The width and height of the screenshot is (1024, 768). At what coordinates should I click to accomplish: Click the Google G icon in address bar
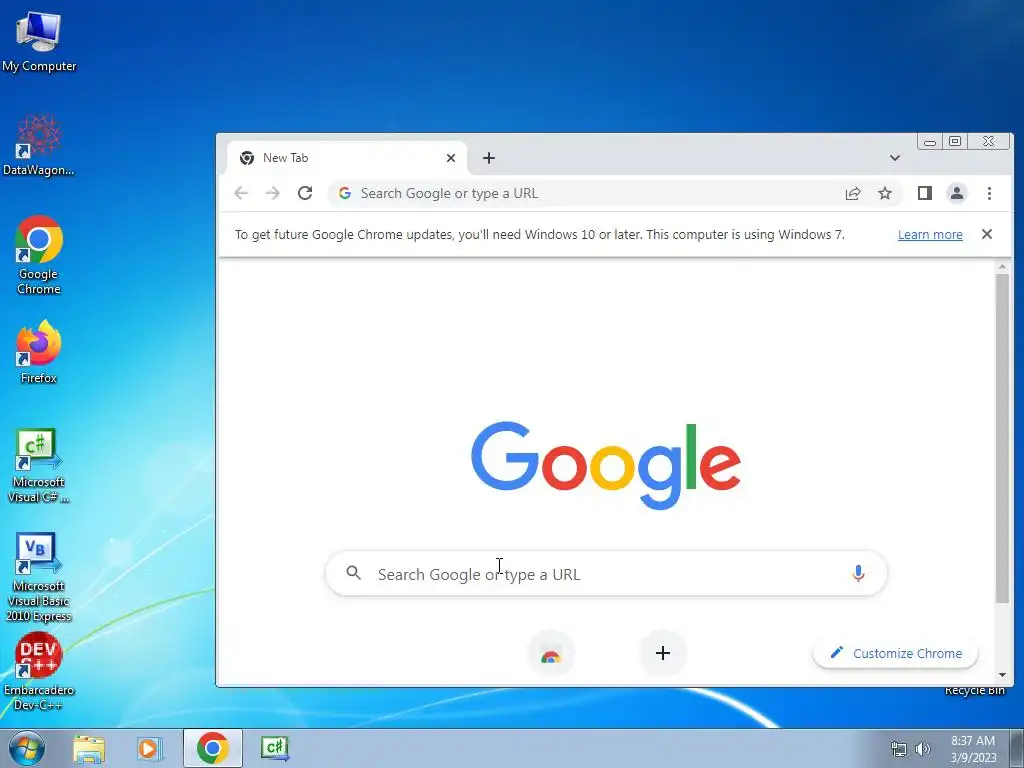point(345,193)
